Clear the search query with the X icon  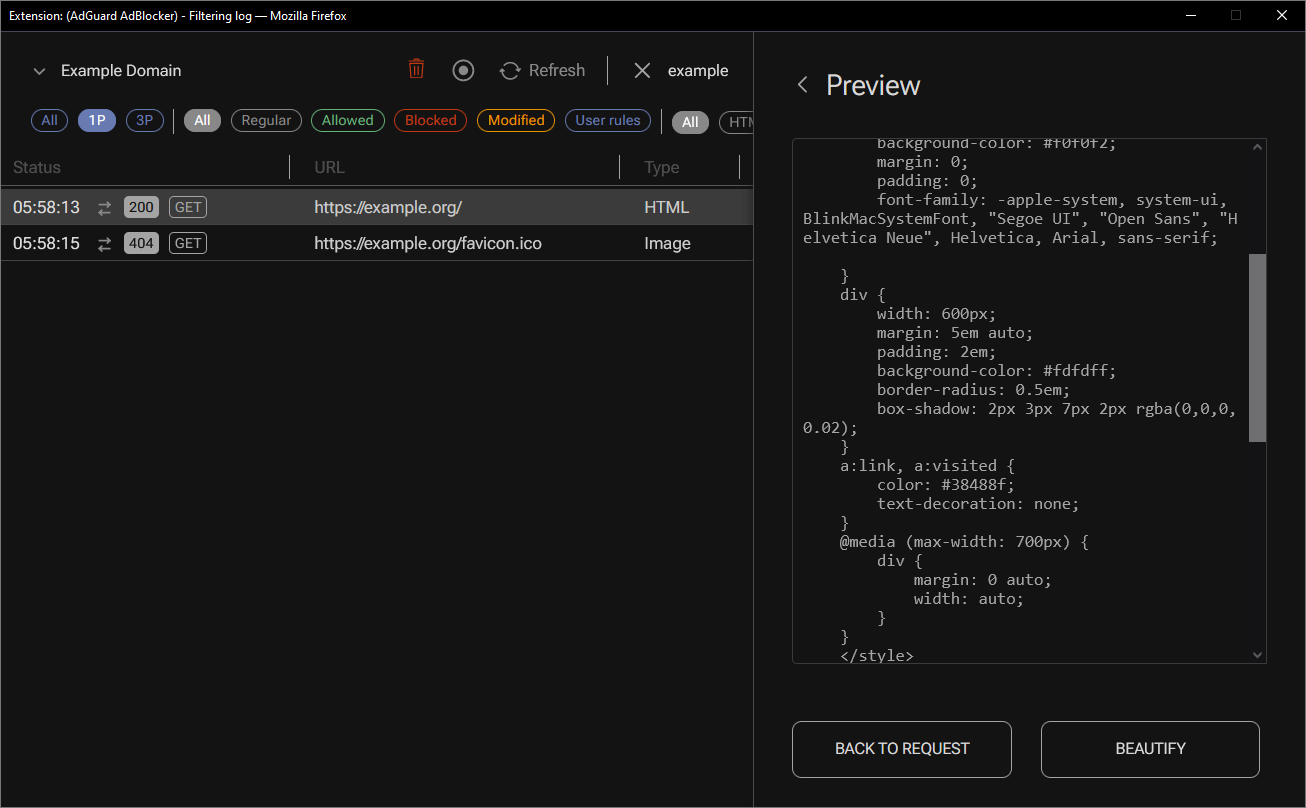(641, 70)
